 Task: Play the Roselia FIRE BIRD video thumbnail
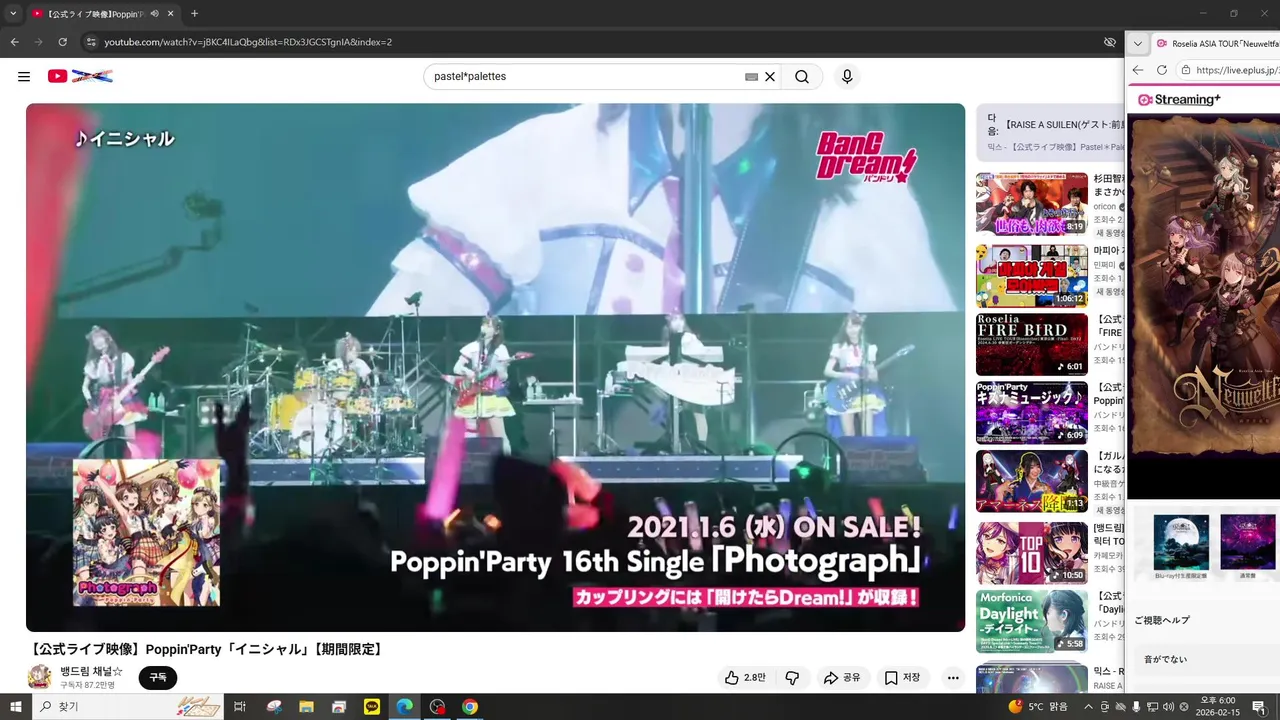[1031, 344]
